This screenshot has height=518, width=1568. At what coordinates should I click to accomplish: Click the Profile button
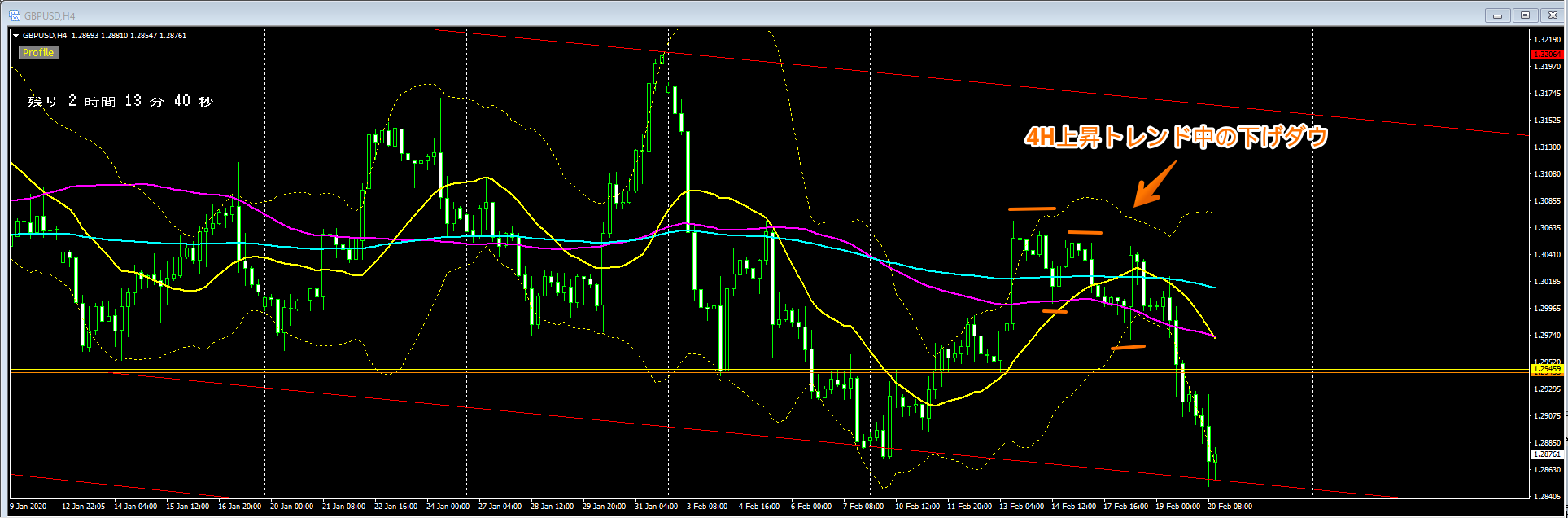click(x=38, y=52)
